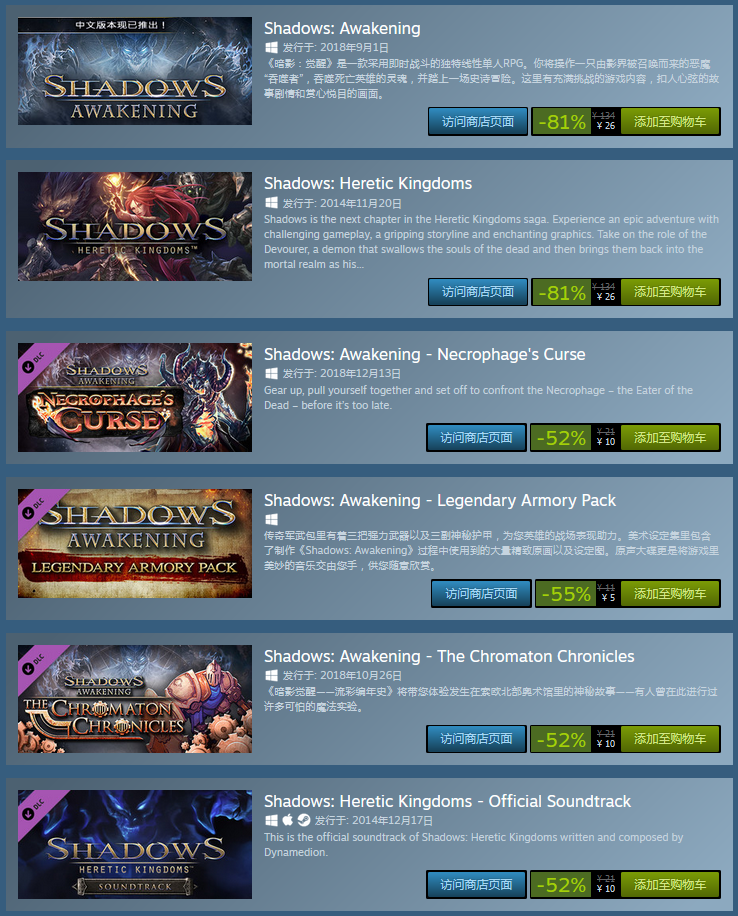Click the DLC badge on Necrophage's Curse image
This screenshot has height=916, width=738.
35,361
